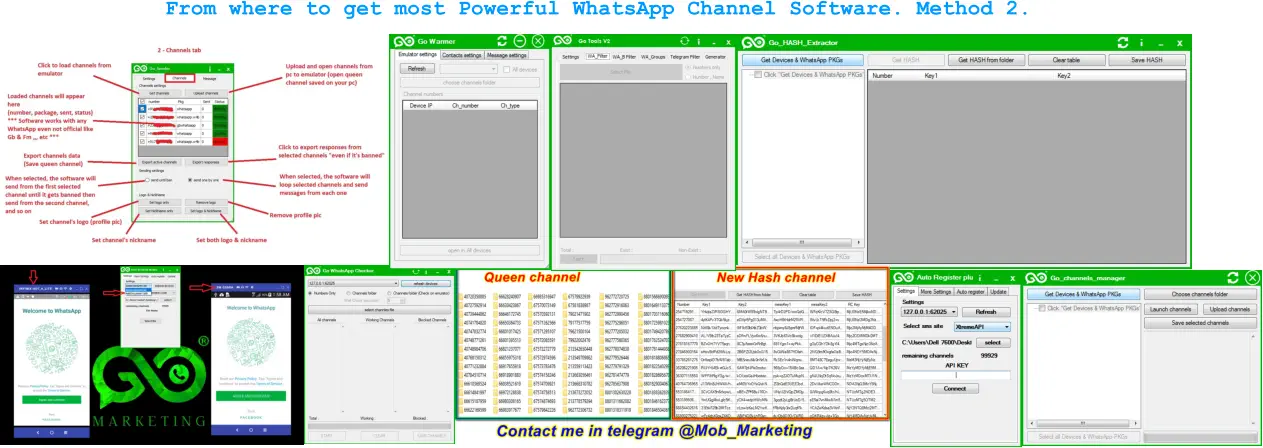The image size is (1263, 448).
Task: Click the GO logo in Go WhatsApp Checker title bar
Action: [313, 271]
